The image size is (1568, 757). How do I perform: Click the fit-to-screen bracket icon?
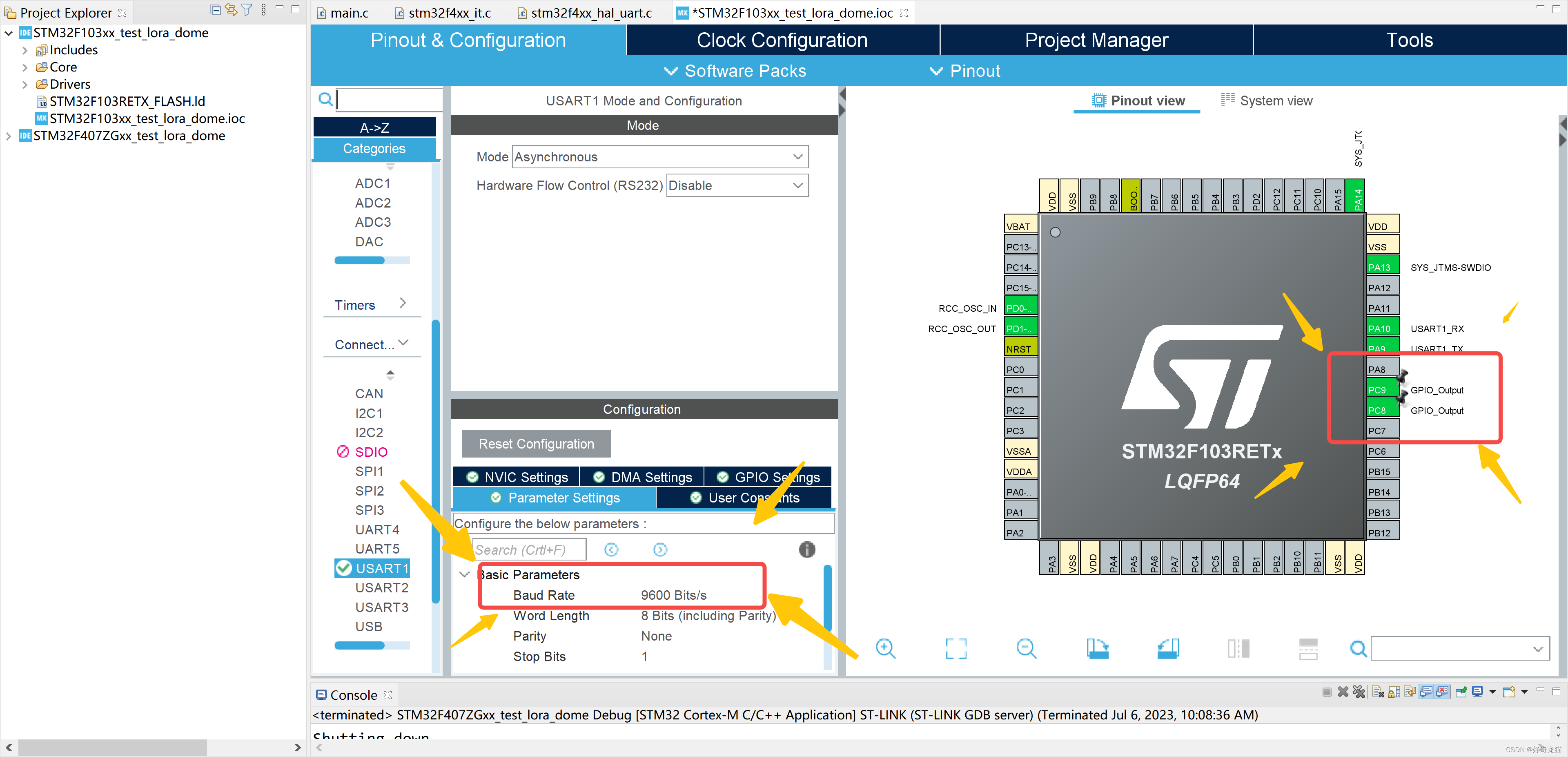[x=955, y=648]
